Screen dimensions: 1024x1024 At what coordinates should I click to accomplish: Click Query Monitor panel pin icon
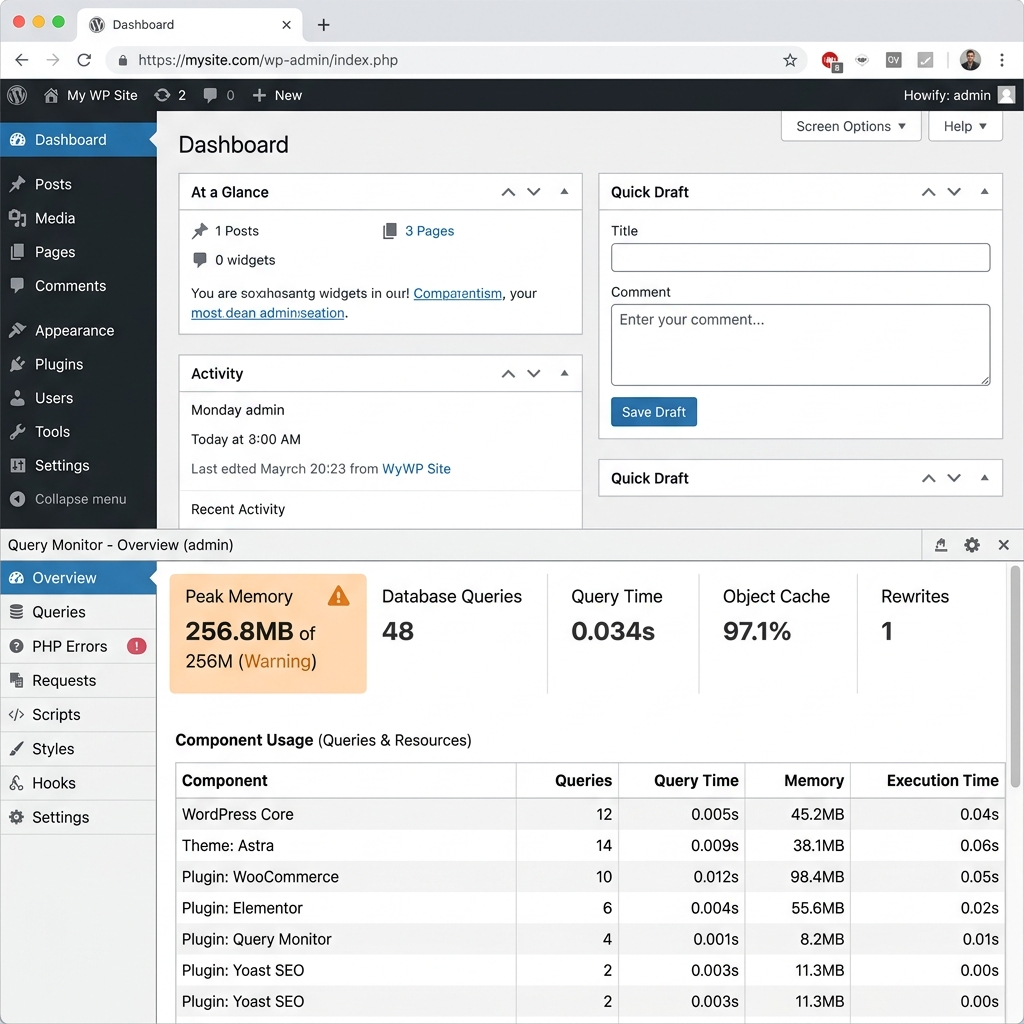940,545
